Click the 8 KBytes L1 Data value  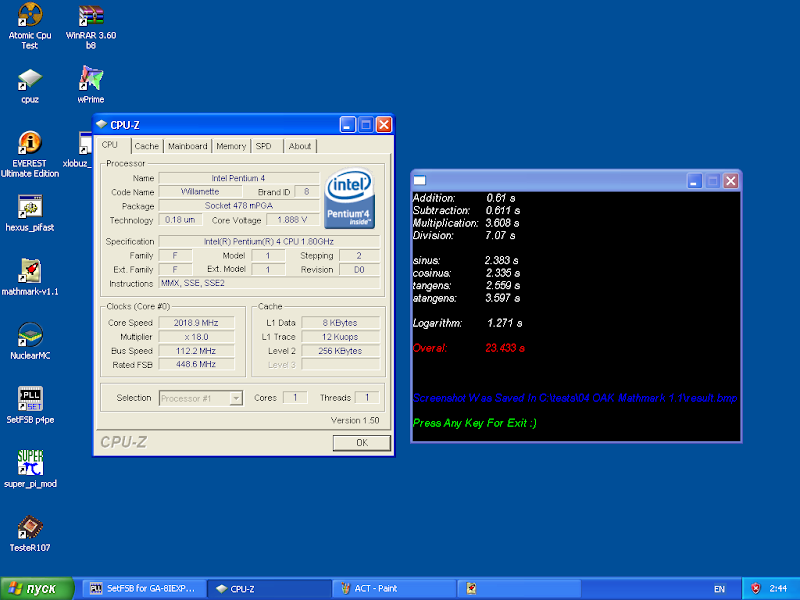click(x=340, y=322)
